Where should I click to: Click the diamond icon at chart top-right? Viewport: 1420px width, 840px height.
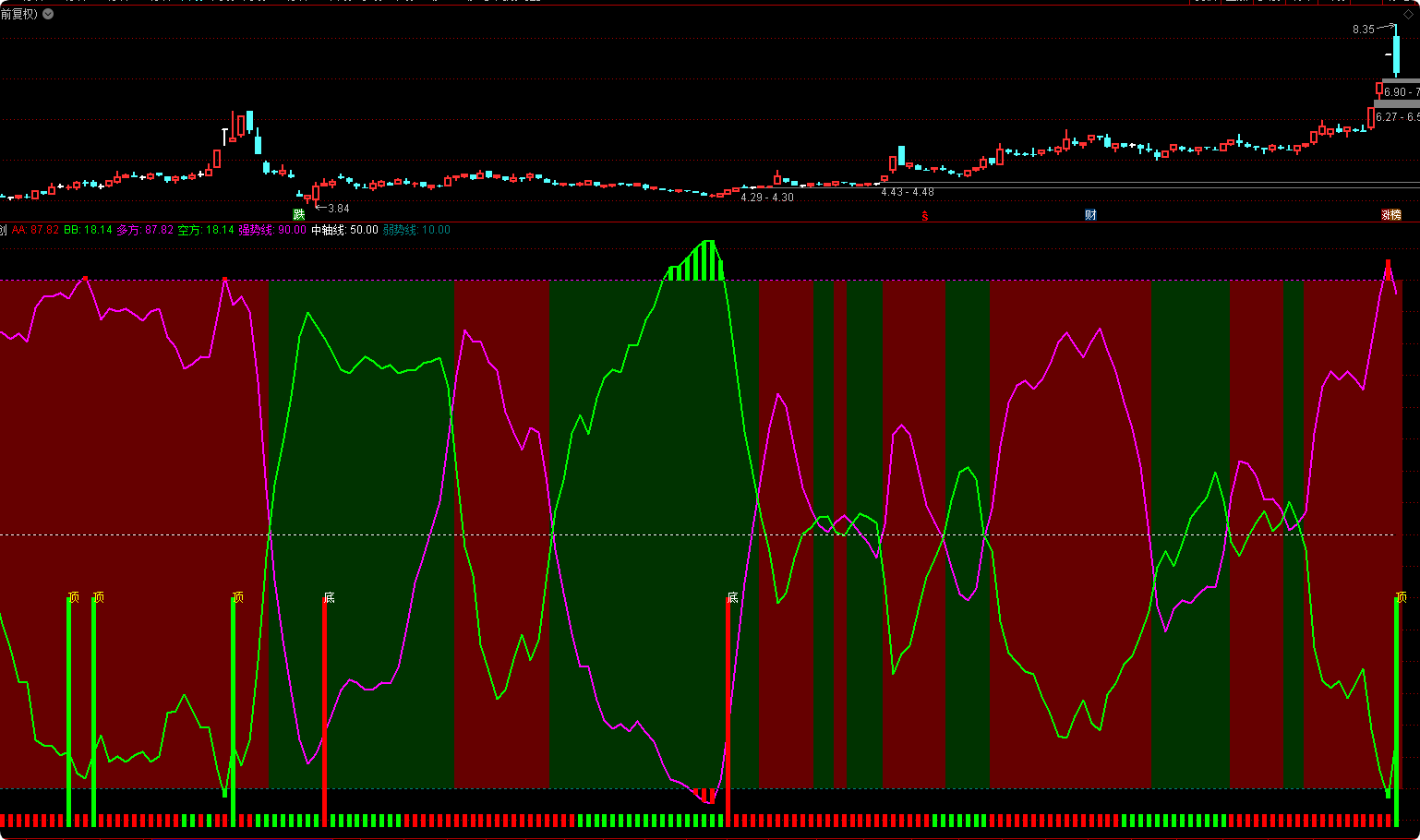tap(1408, 14)
